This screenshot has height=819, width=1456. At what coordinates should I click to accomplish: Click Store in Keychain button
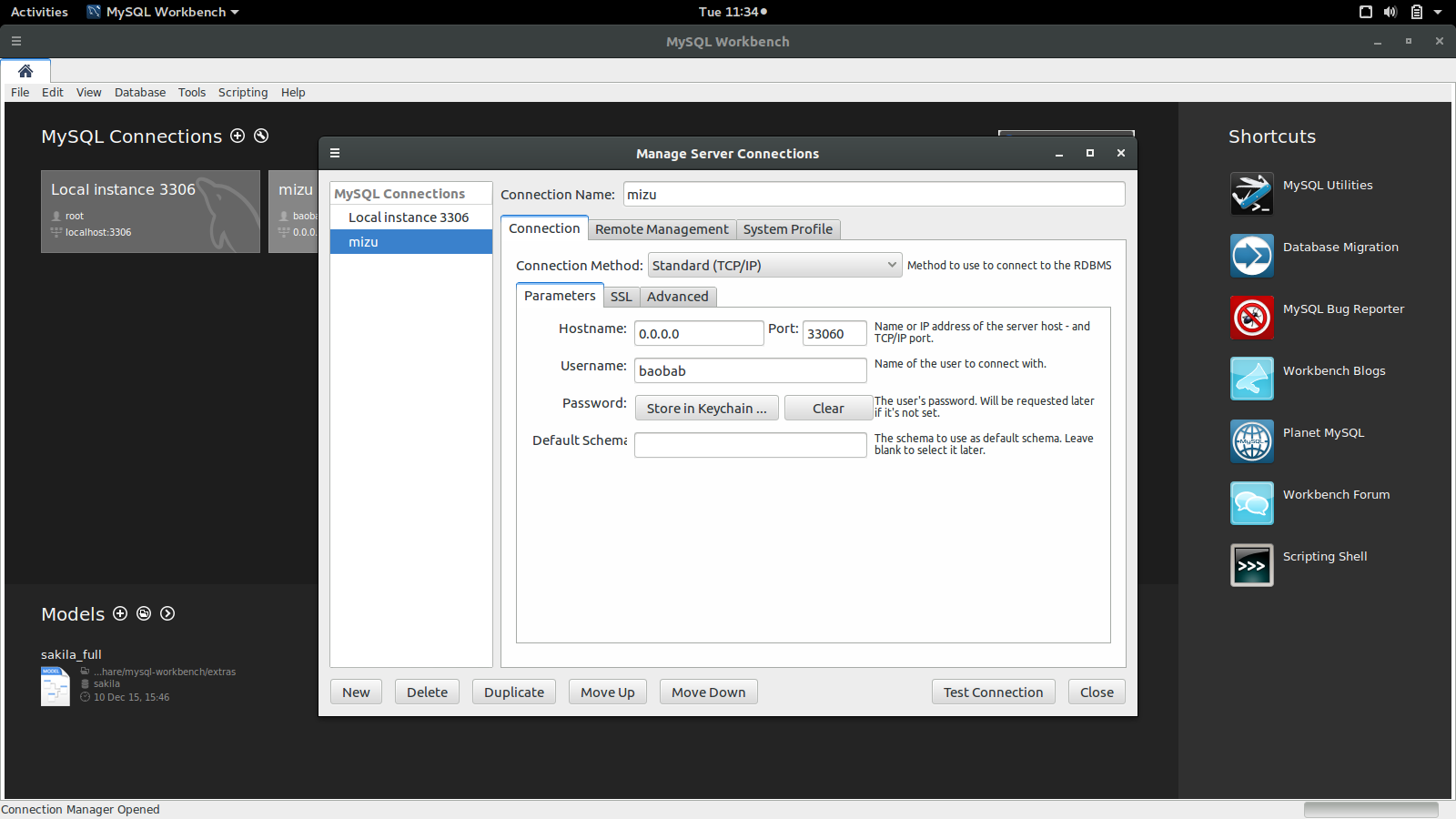click(x=706, y=409)
